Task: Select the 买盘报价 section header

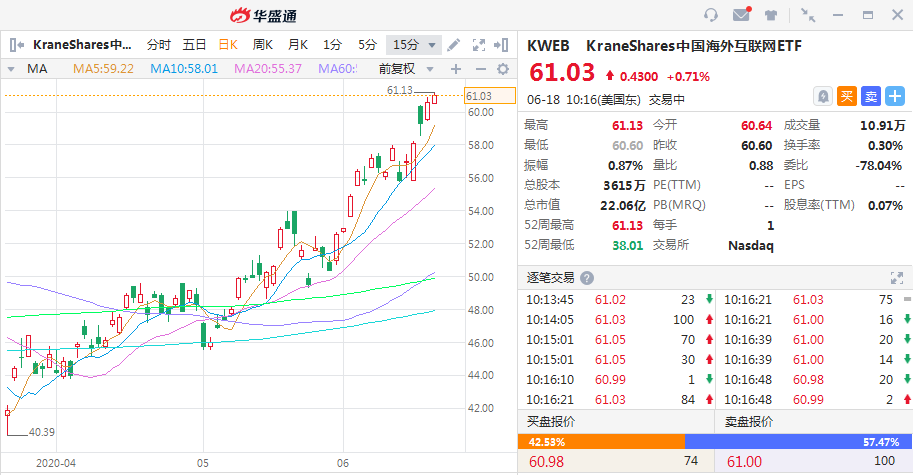Action: coord(551,421)
